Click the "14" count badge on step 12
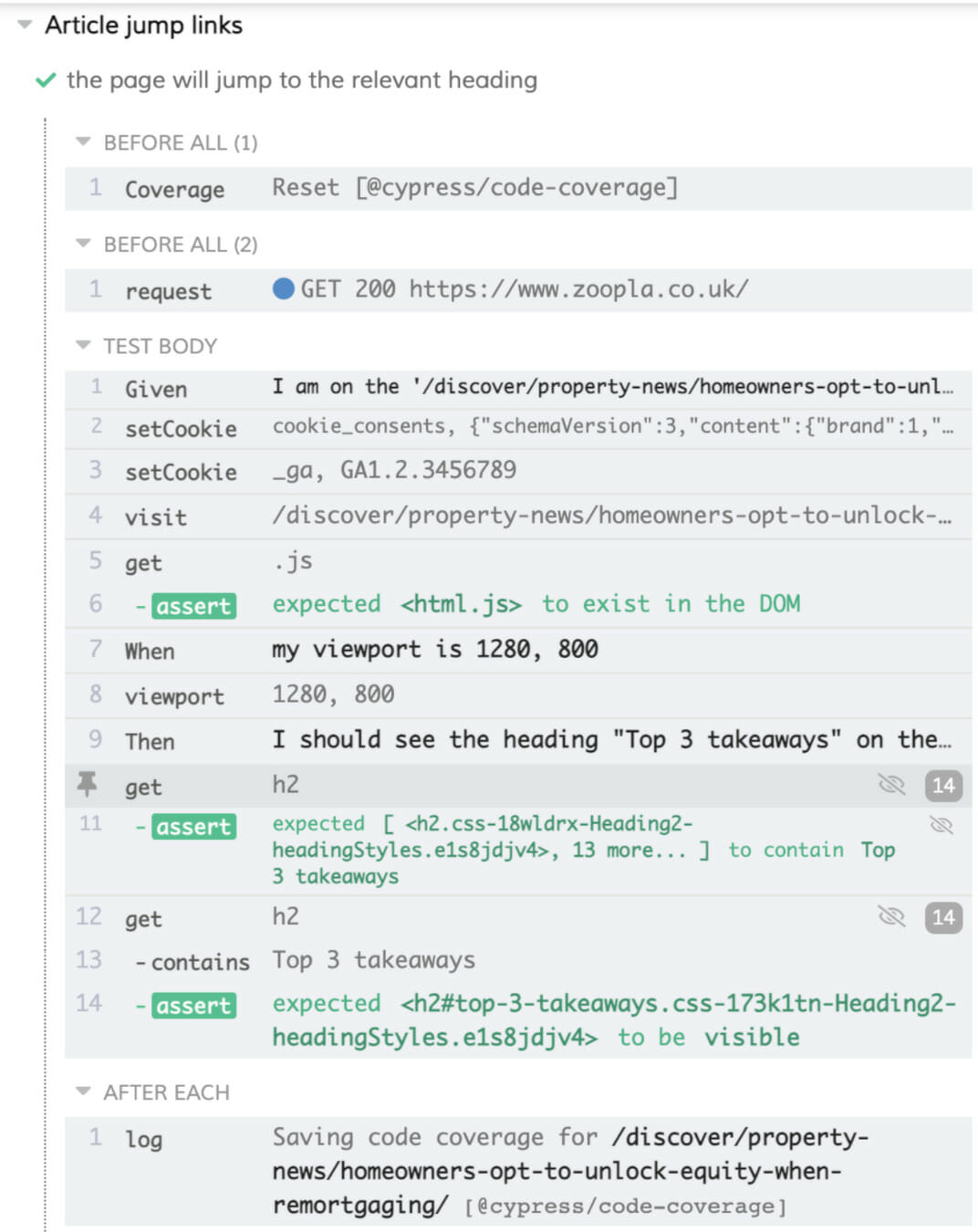 (944, 918)
